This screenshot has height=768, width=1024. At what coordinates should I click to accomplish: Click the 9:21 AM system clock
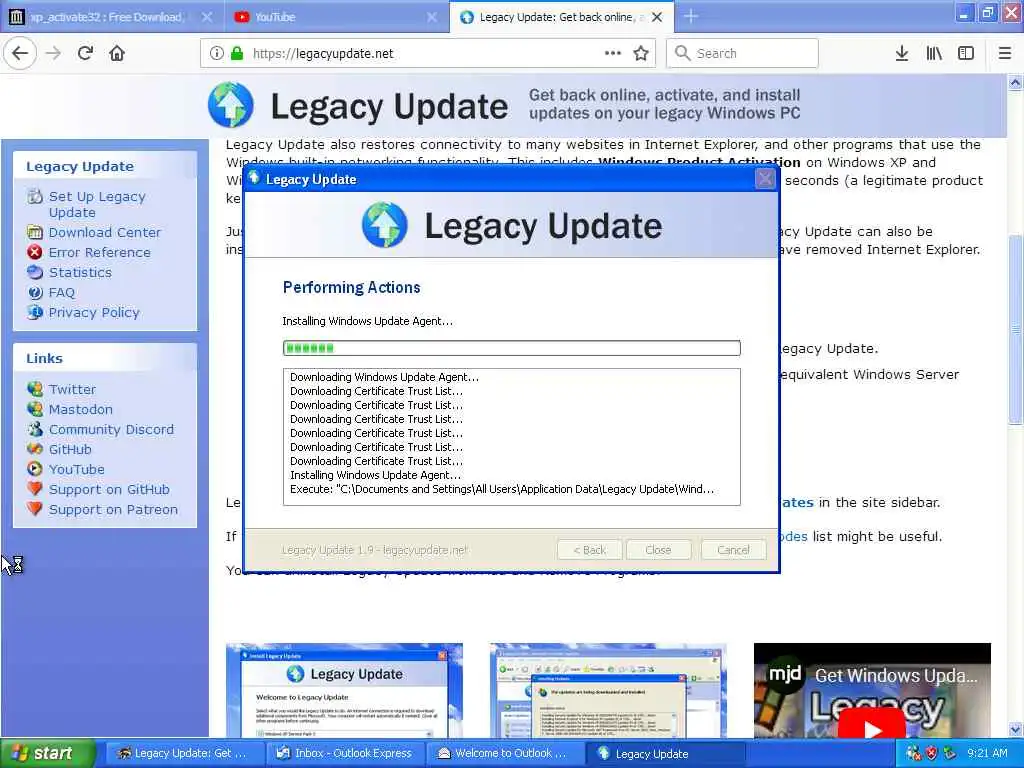(x=987, y=753)
